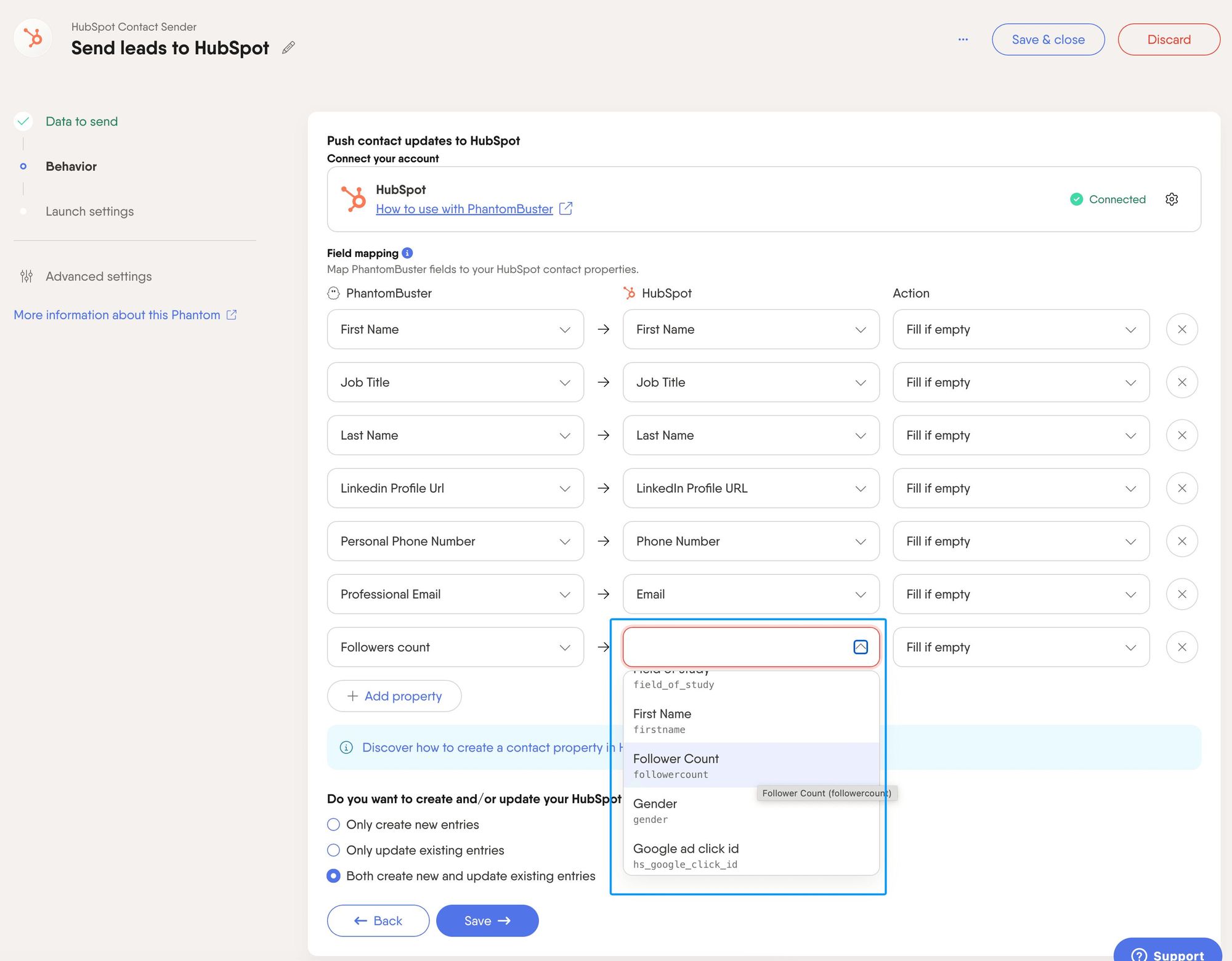Remove the Professional Email mapping row
This screenshot has height=961, width=1232.
[x=1181, y=594]
